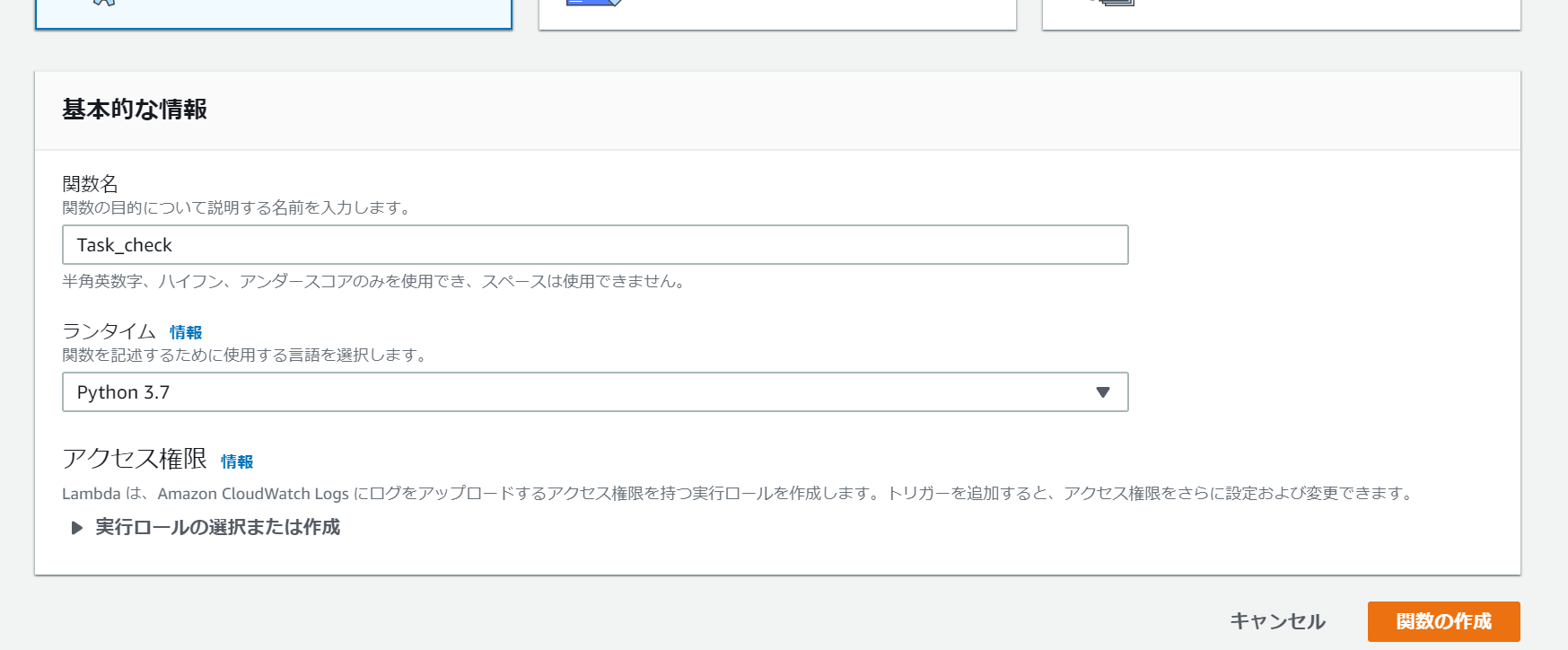
Task: Click the キャンセル button
Action: (1277, 621)
